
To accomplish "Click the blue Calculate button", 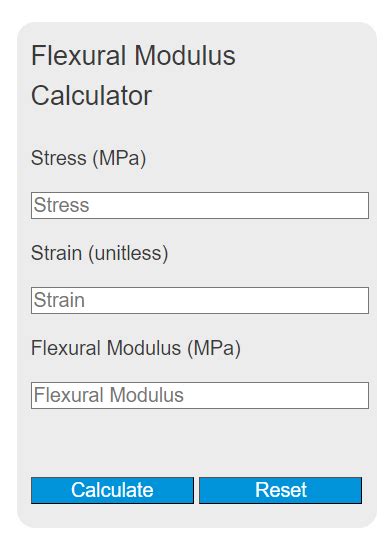I will 112,490.
